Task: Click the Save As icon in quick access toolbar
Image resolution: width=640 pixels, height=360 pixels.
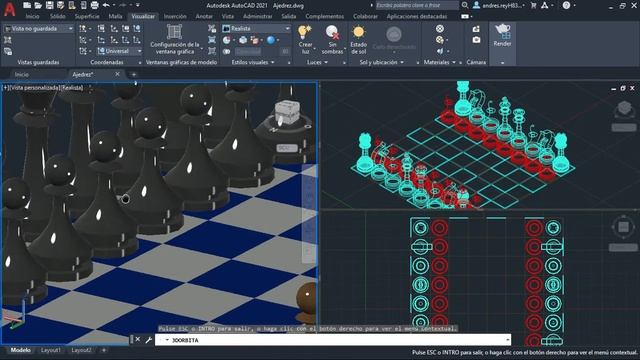Action: click(x=60, y=5)
